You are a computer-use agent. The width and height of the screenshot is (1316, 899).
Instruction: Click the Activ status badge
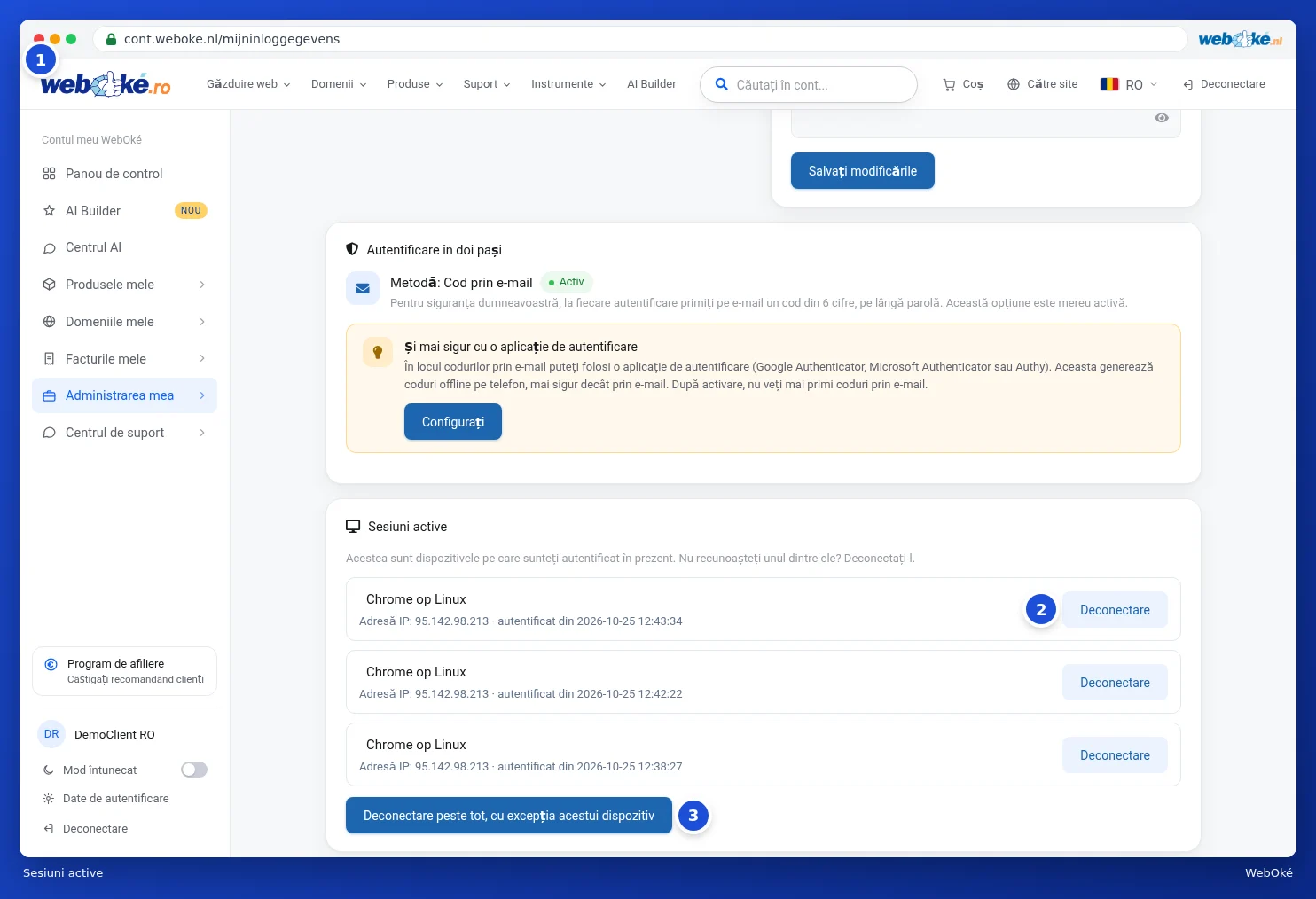(x=566, y=282)
